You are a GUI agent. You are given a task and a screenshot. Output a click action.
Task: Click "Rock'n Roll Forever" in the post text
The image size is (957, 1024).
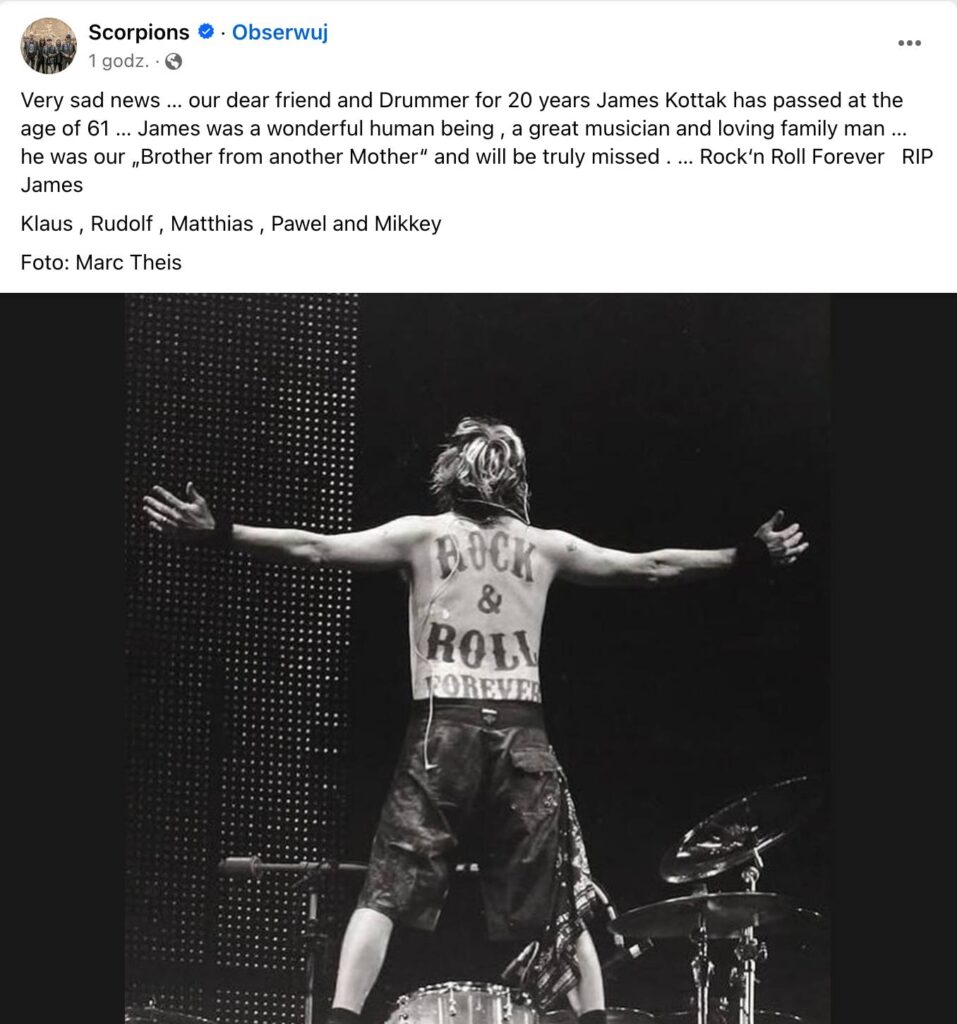pos(792,157)
